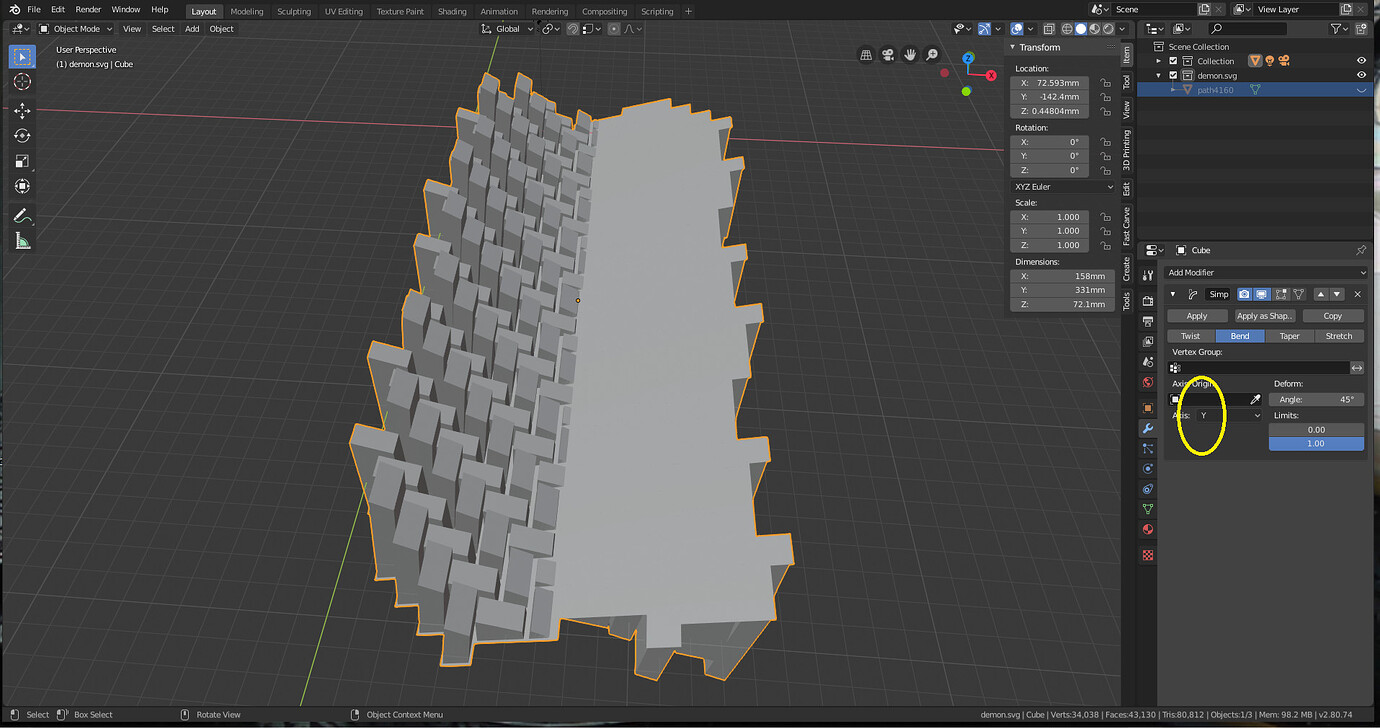Image resolution: width=1380 pixels, height=728 pixels.
Task: Switch to the Sculpting workspace tab
Action: coord(294,11)
